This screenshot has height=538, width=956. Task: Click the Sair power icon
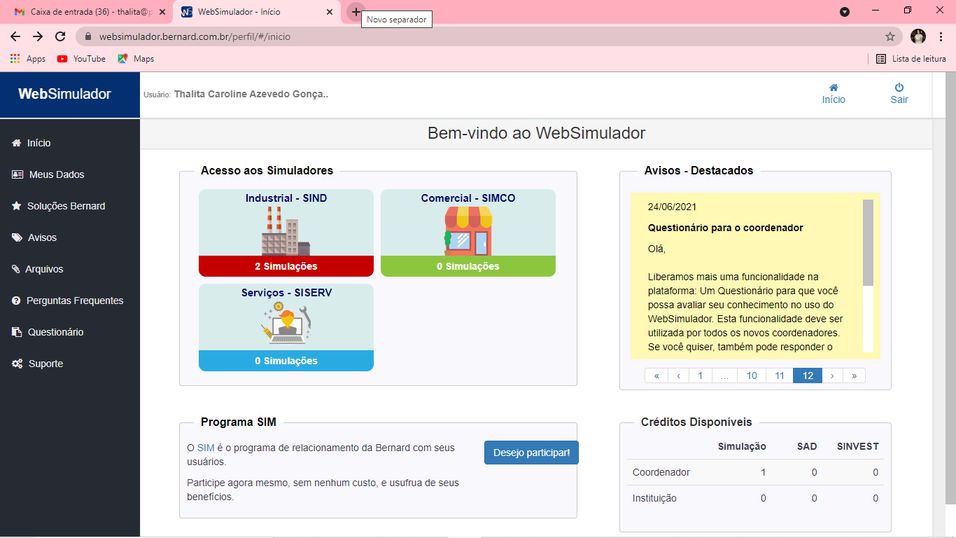coord(899,88)
